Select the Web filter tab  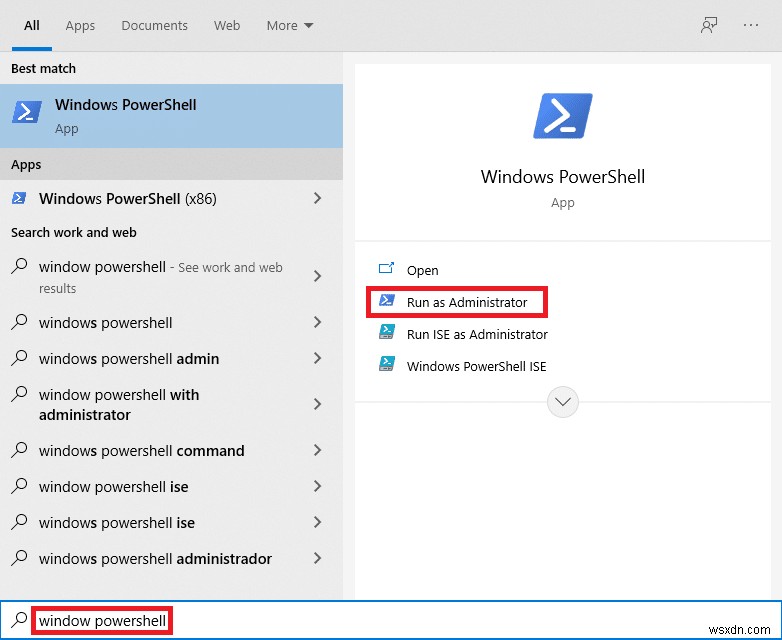227,25
